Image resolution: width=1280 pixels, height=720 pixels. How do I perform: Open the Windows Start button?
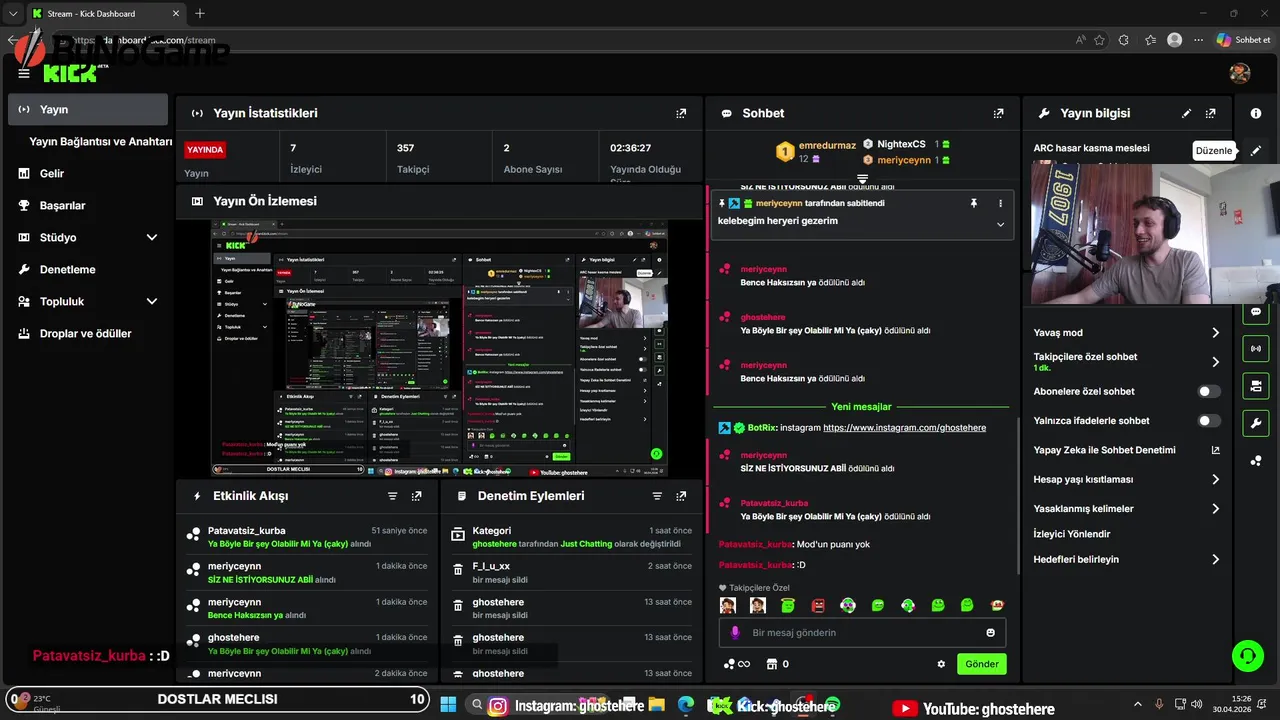pos(447,704)
